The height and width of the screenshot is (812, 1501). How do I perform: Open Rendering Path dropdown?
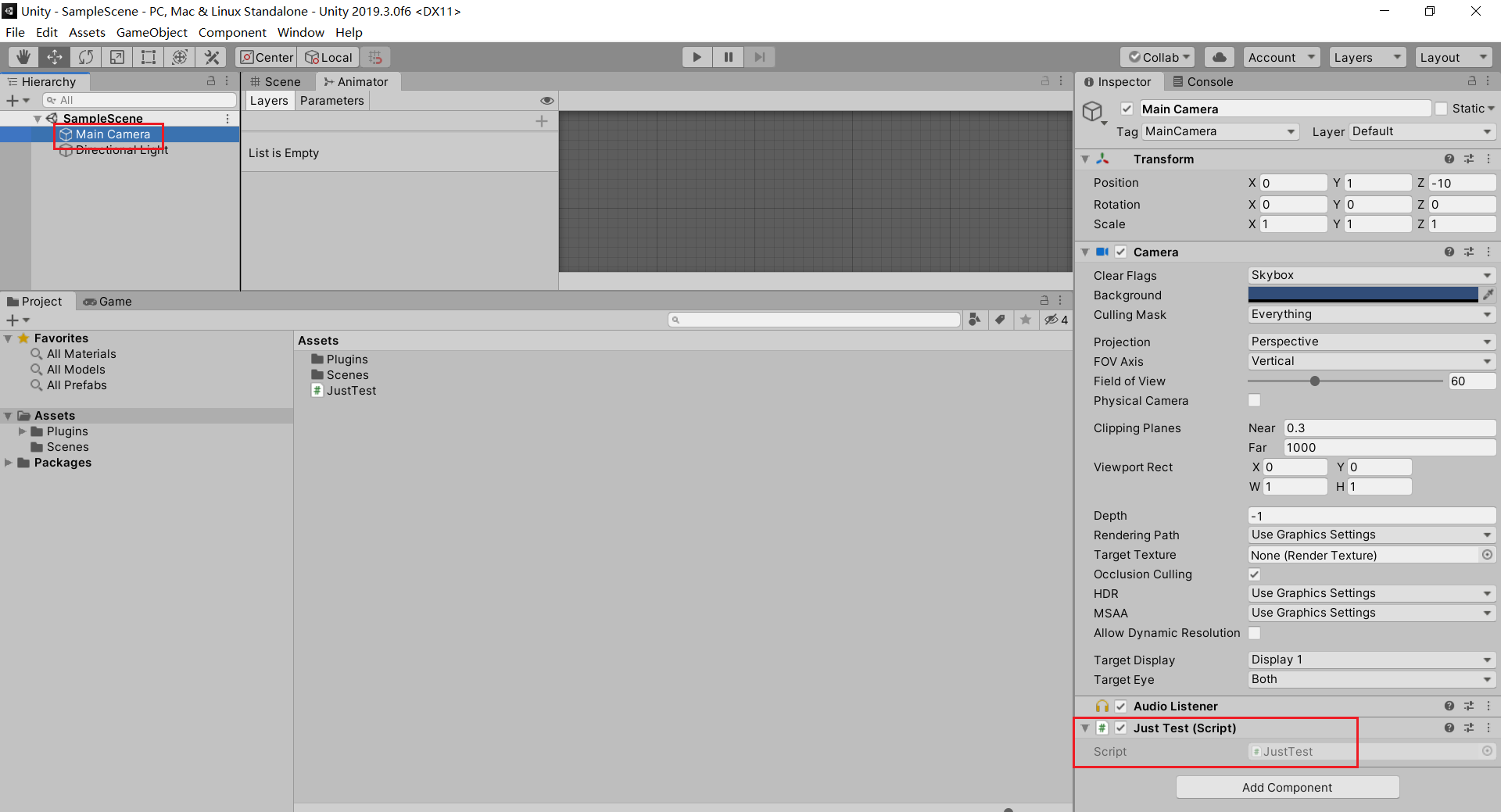coord(1371,535)
